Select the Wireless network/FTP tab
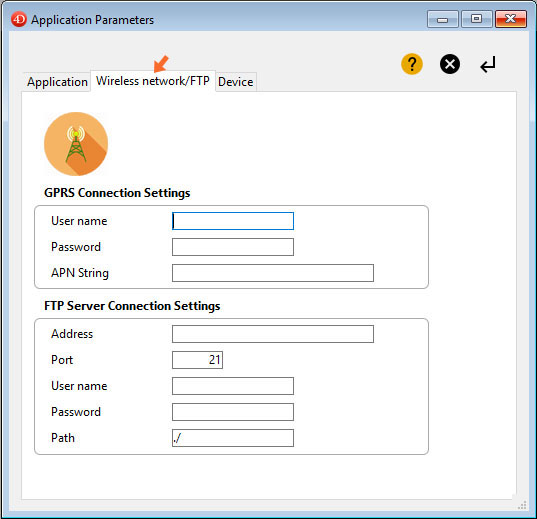 pos(153,81)
